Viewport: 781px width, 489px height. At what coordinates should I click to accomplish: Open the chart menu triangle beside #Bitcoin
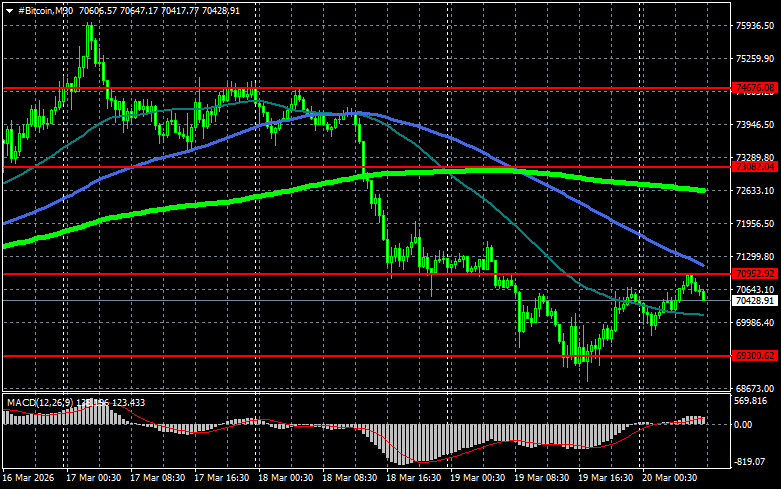[x=9, y=11]
